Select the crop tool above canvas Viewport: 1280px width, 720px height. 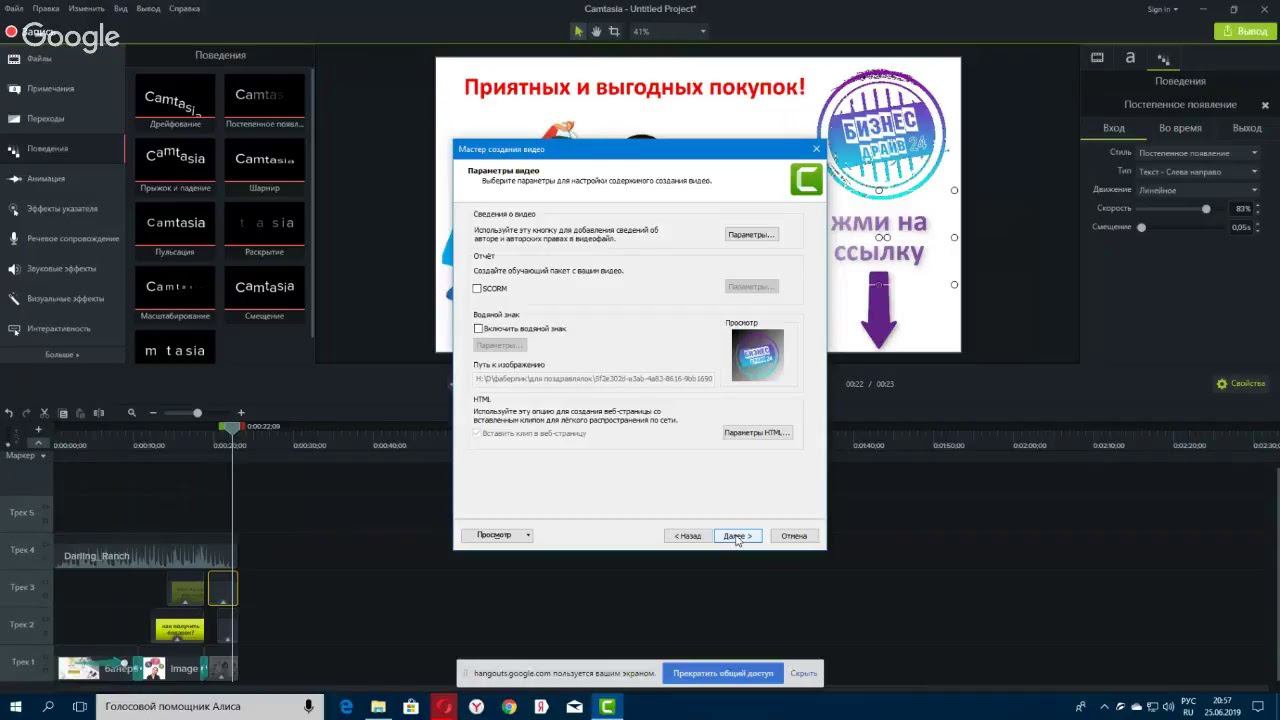pos(614,31)
